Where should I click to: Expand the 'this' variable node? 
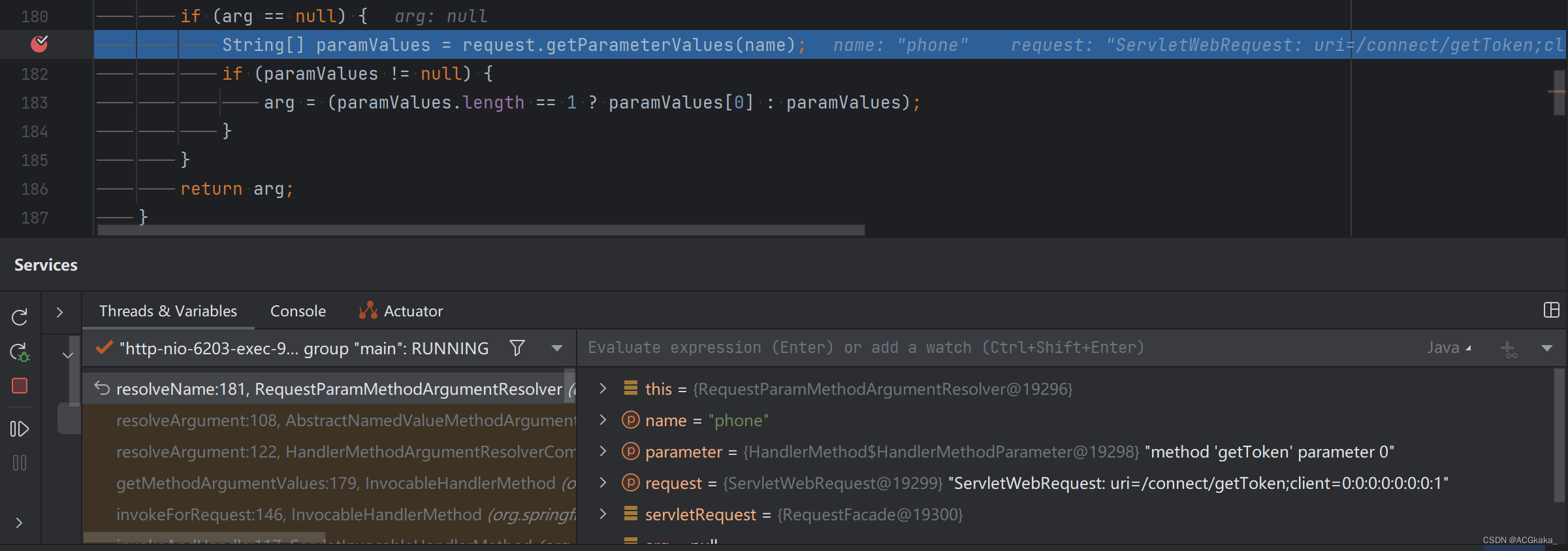(x=603, y=389)
